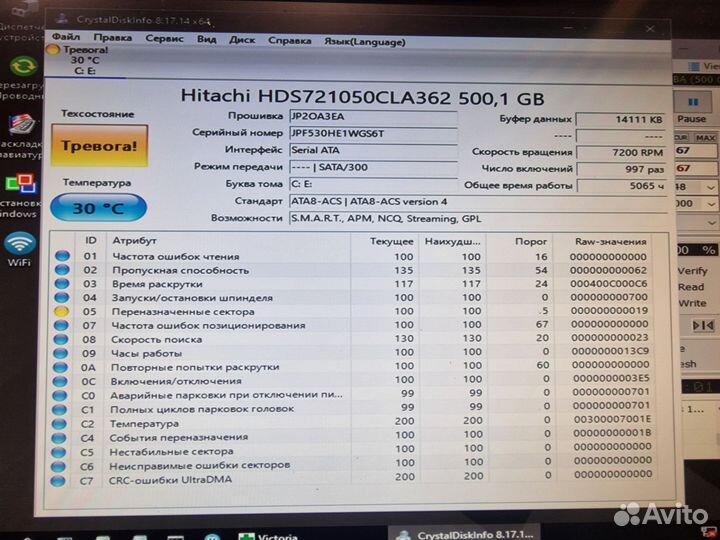720x540 pixels.
Task: Switch to CrystalDiskInfo taskbar button
Action: (465, 534)
